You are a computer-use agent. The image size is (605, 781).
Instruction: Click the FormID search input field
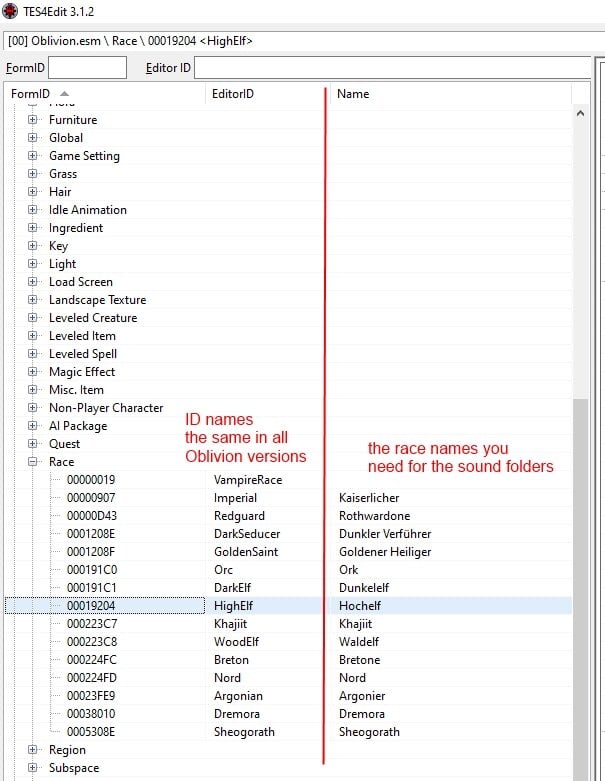(x=87, y=67)
